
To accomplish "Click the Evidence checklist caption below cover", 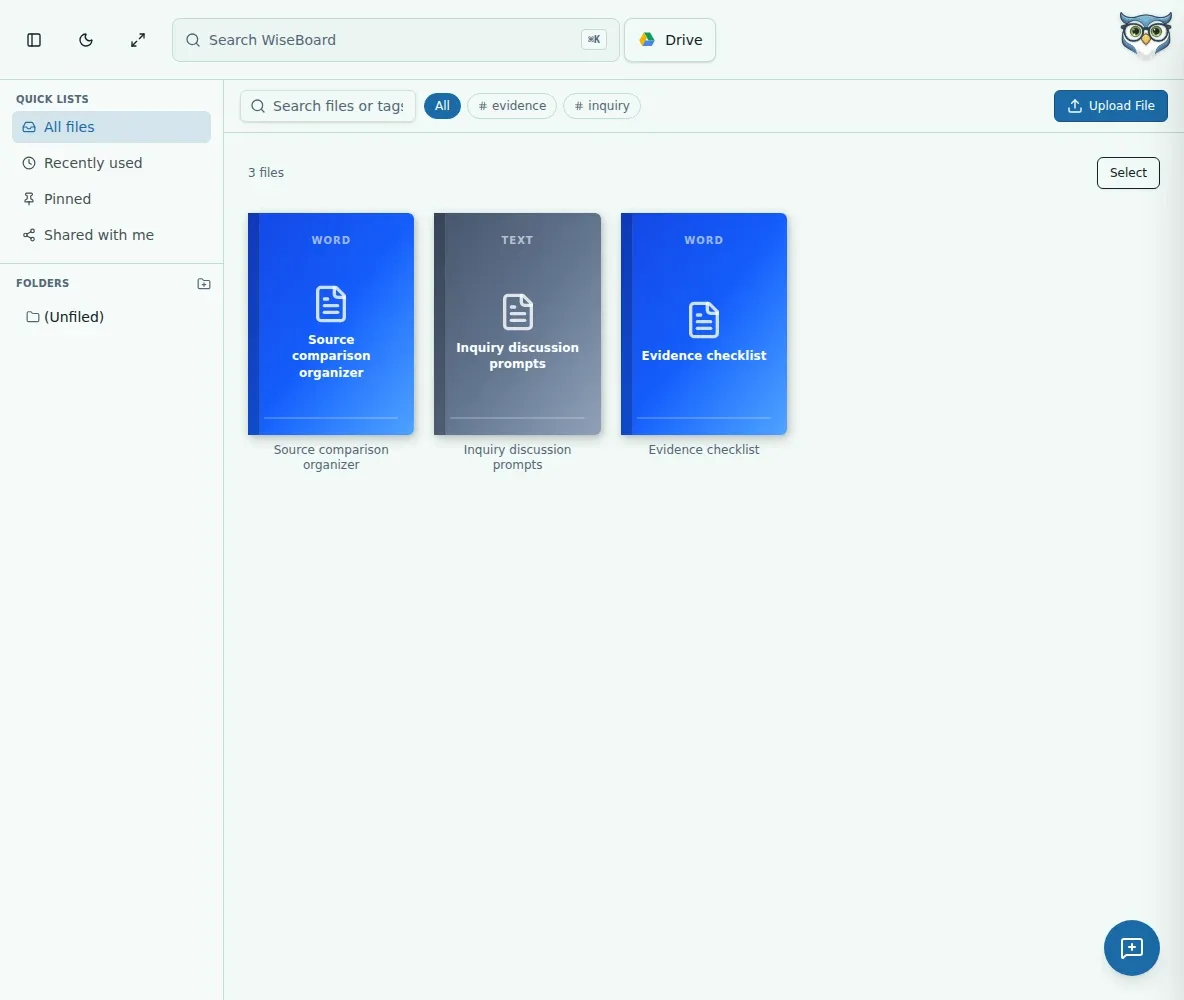I will click(704, 449).
